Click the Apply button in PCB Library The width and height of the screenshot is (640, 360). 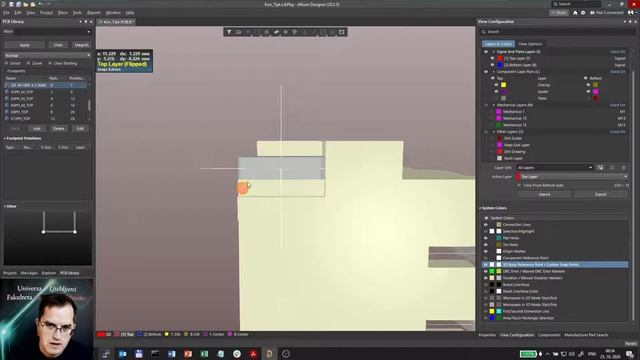[x=24, y=45]
